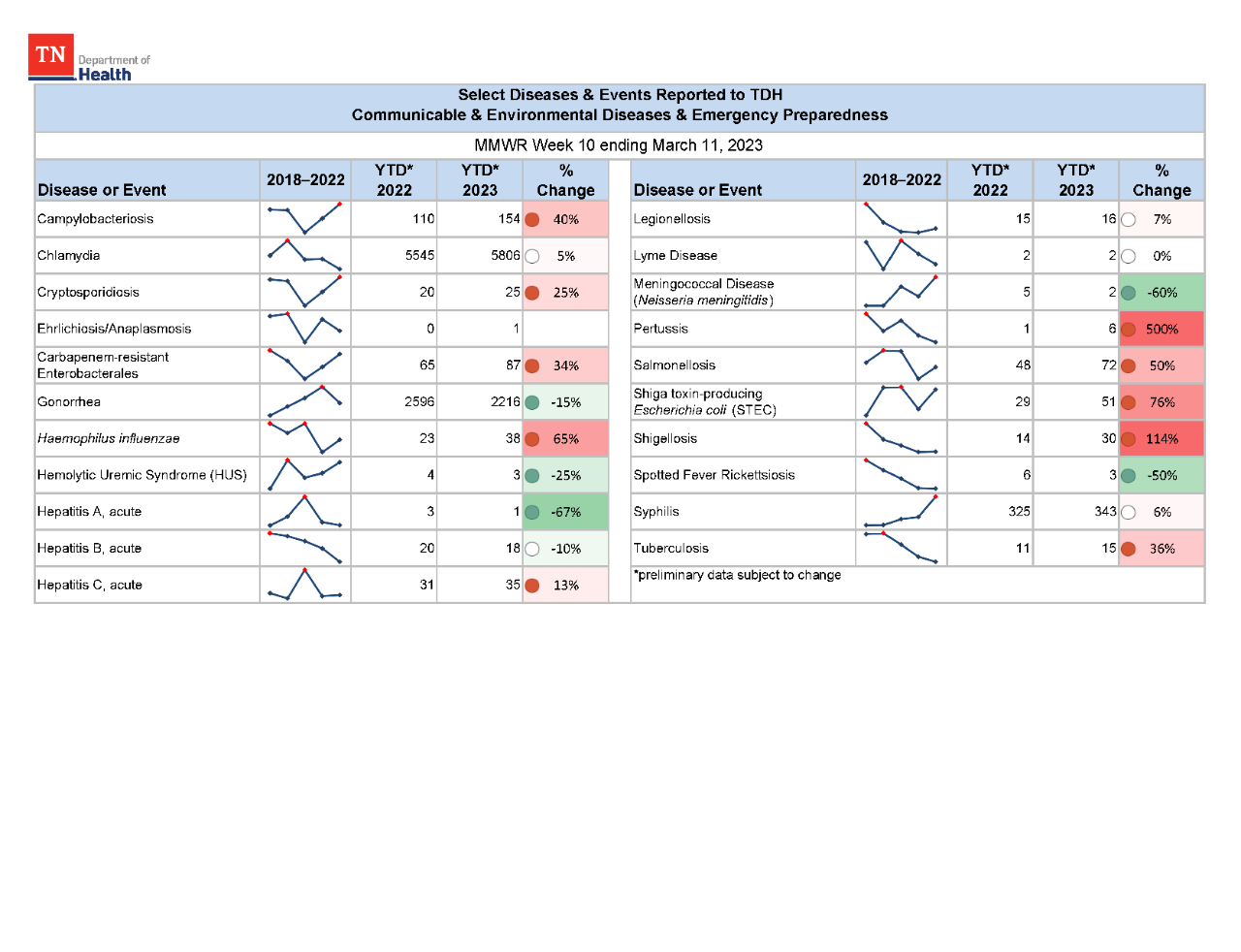Click the Gonorrhea -15% change cell
Image resolution: width=1241 pixels, height=952 pixels.
point(566,401)
